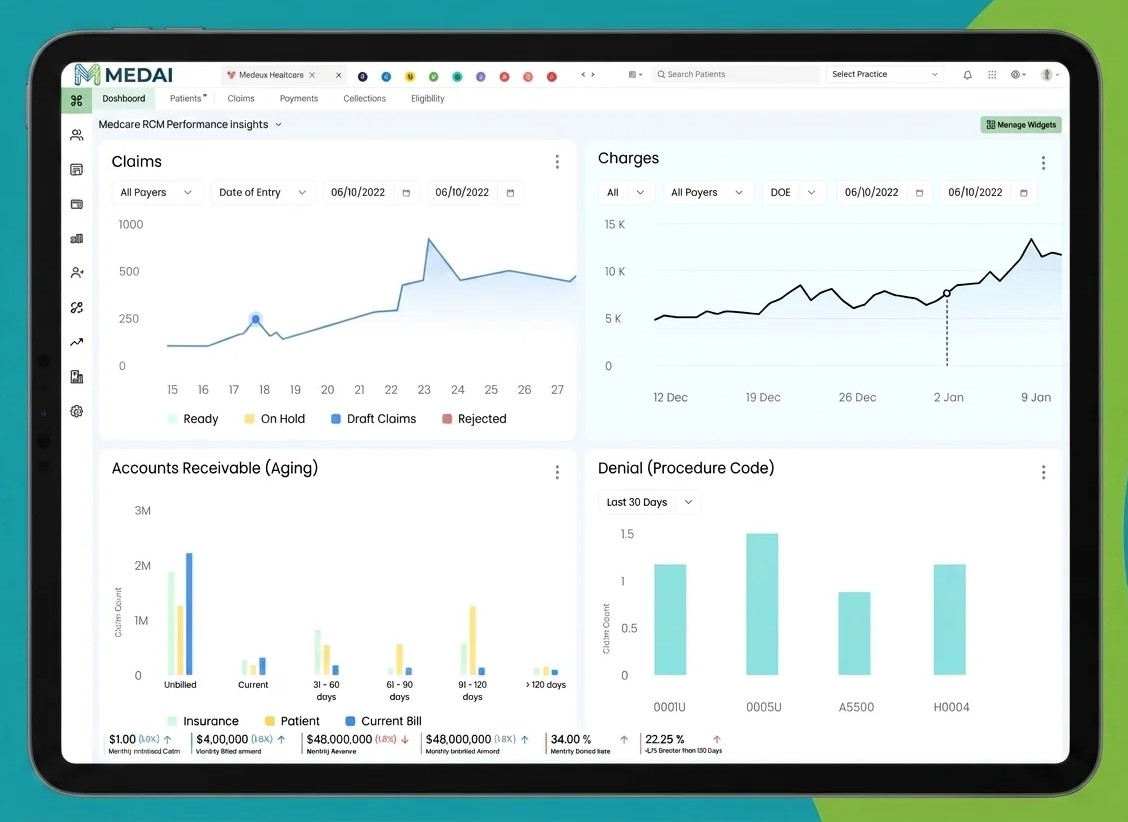Open the view options eye dropdown
Image resolution: width=1128 pixels, height=822 pixels.
pyautogui.click(x=1018, y=75)
